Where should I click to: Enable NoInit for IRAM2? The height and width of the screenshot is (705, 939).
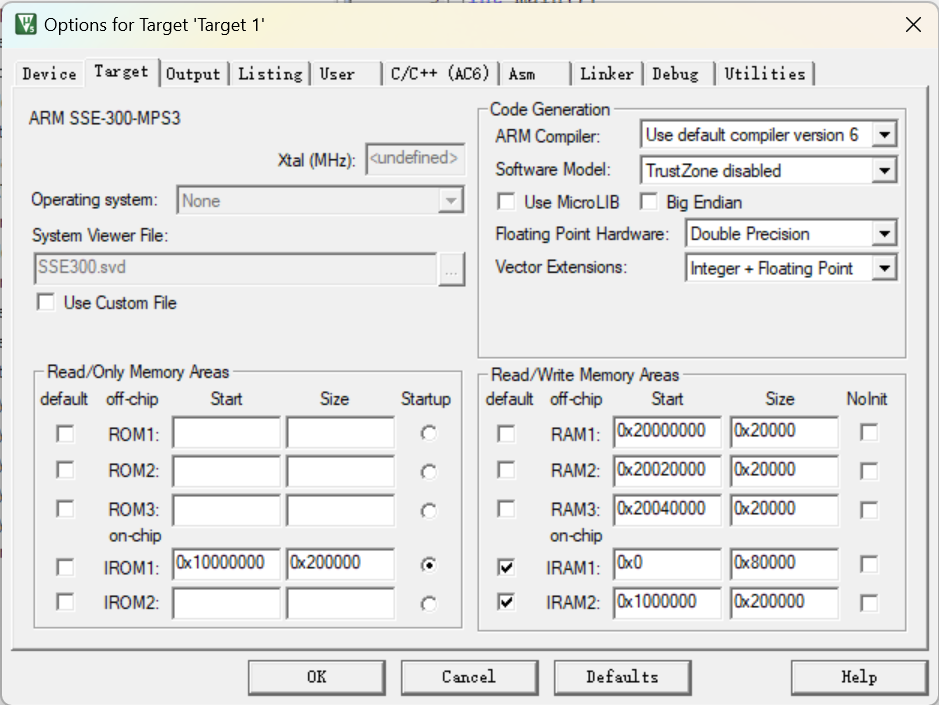(x=869, y=603)
